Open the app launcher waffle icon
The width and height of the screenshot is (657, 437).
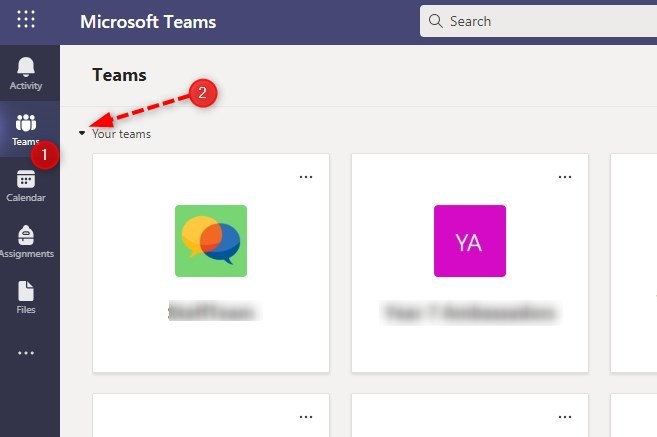click(x=26, y=20)
